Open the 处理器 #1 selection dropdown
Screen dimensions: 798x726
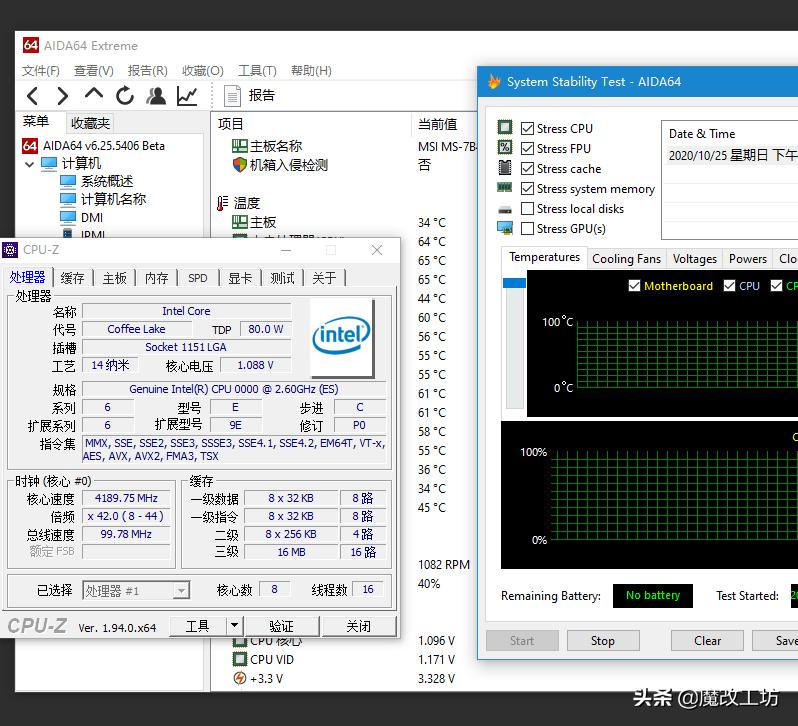point(181,591)
